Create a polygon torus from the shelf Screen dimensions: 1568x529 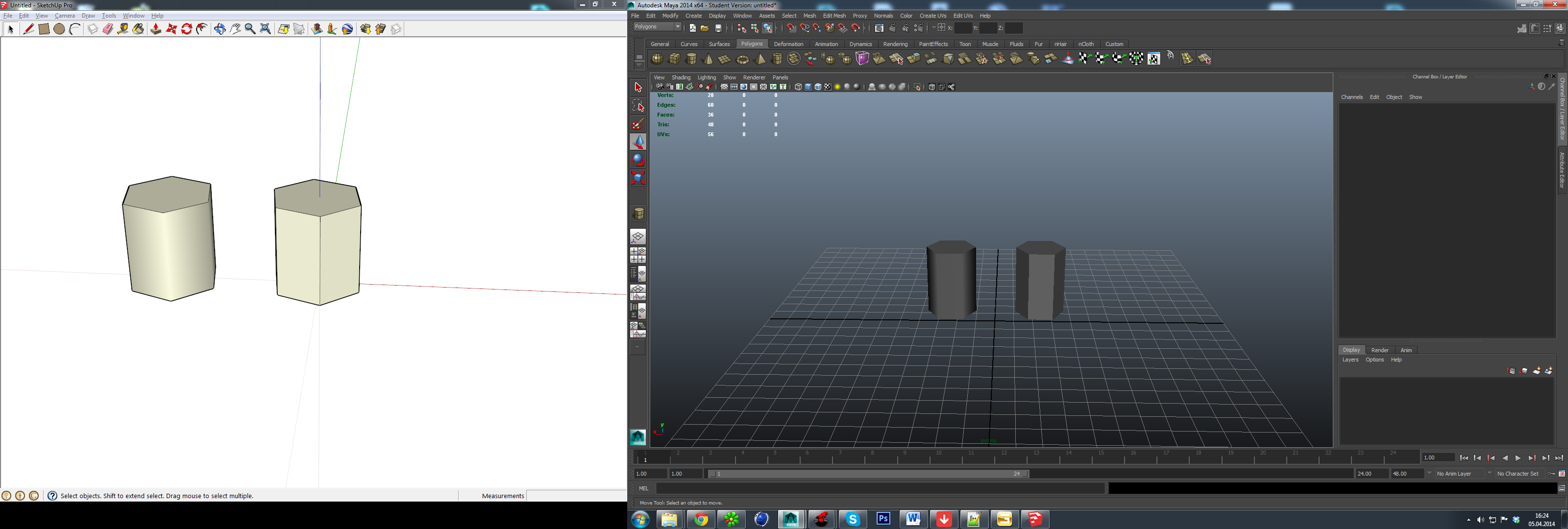pyautogui.click(x=743, y=59)
